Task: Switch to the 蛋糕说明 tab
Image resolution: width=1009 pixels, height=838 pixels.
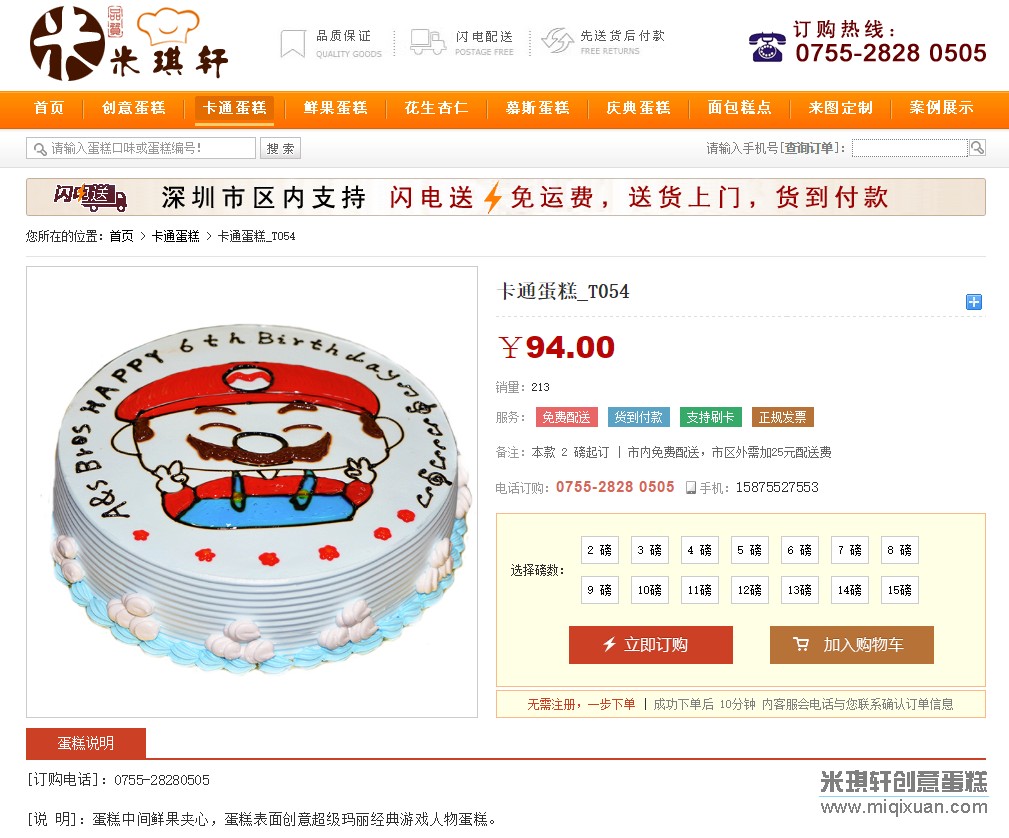Action: [86, 743]
